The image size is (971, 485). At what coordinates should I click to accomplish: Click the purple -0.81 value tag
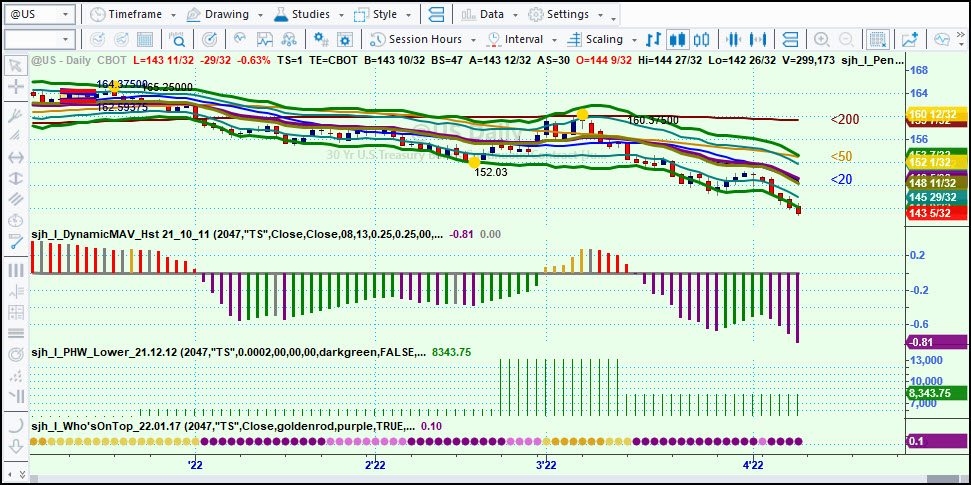point(936,342)
